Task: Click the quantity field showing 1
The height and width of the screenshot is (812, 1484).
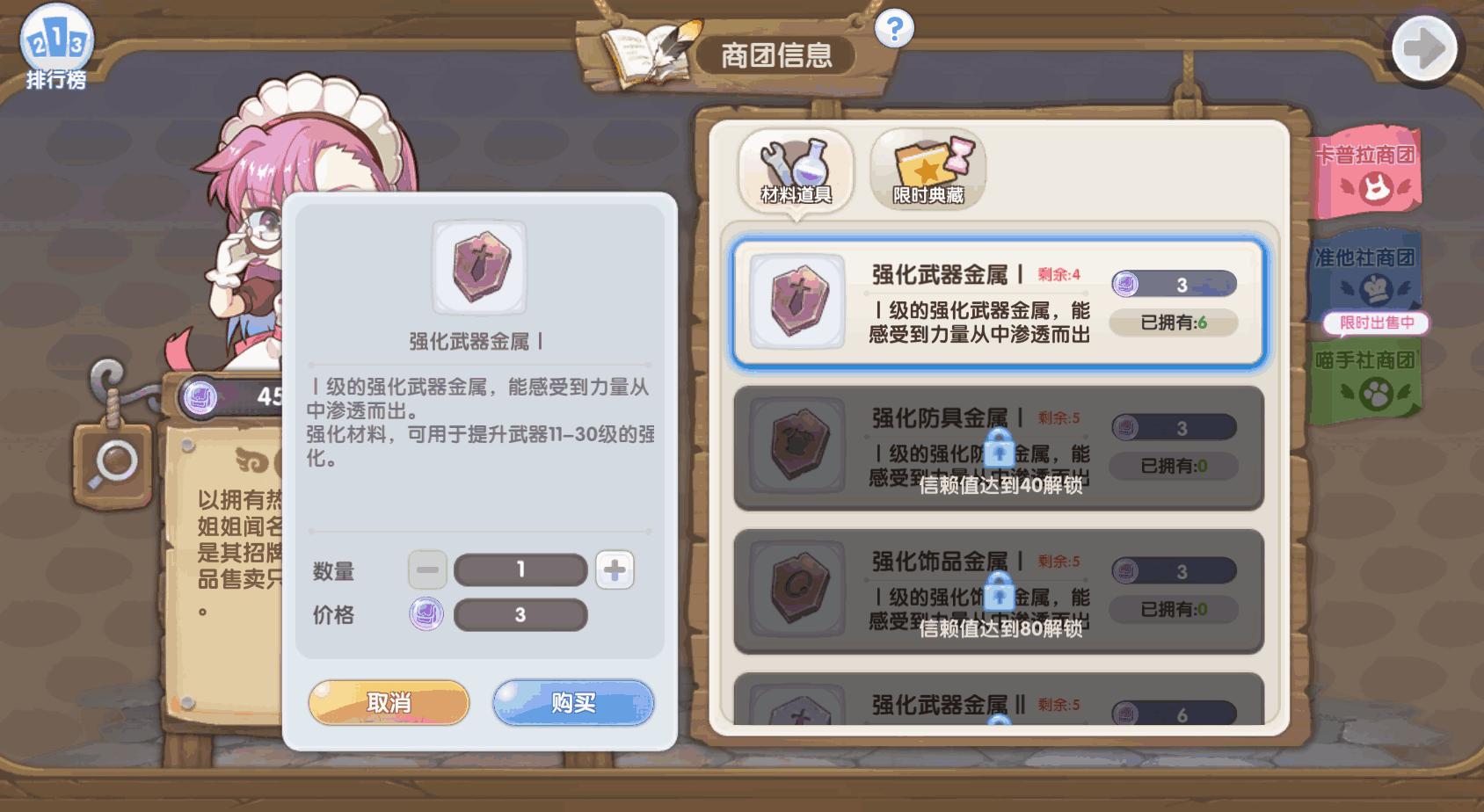Action: (520, 570)
